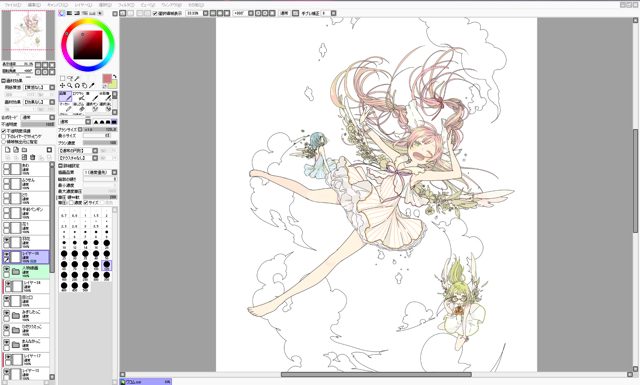The height and width of the screenshot is (385, 640).
Task: Select the move tool
Action: (x=62, y=86)
